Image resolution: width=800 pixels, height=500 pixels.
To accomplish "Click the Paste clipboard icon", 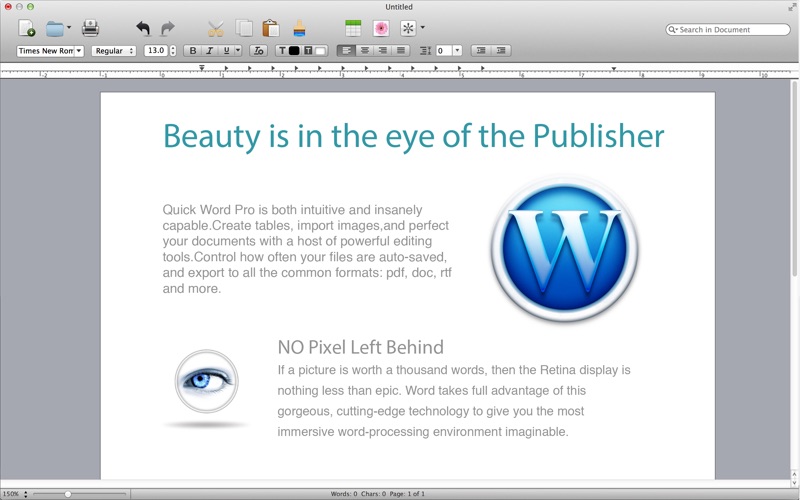I will click(270, 28).
